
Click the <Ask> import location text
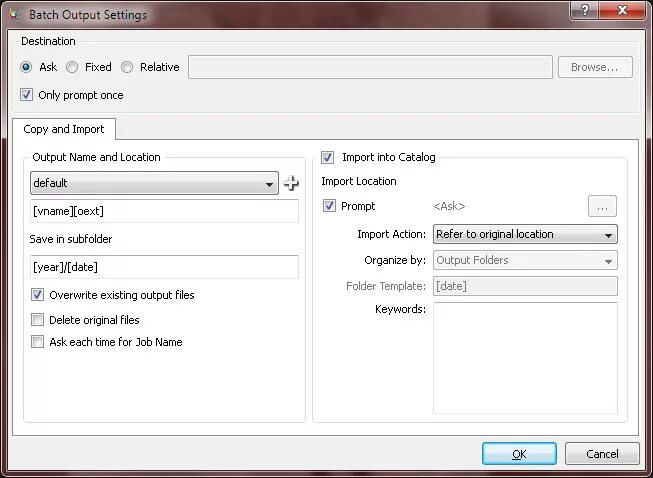coord(449,206)
